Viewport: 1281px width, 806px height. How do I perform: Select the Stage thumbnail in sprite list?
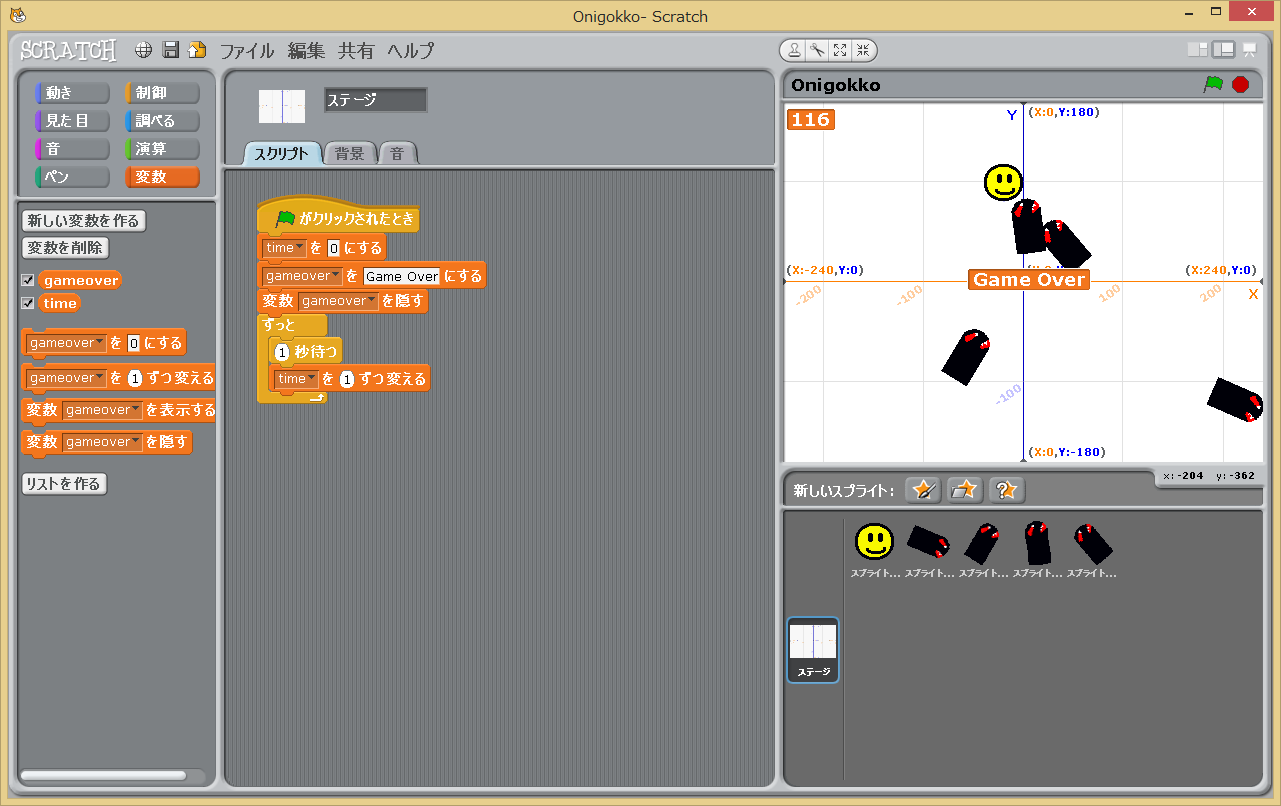(813, 650)
